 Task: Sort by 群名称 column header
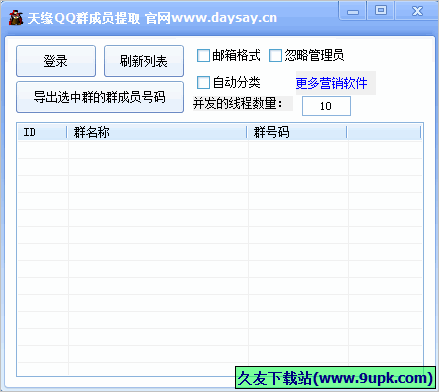(x=157, y=132)
